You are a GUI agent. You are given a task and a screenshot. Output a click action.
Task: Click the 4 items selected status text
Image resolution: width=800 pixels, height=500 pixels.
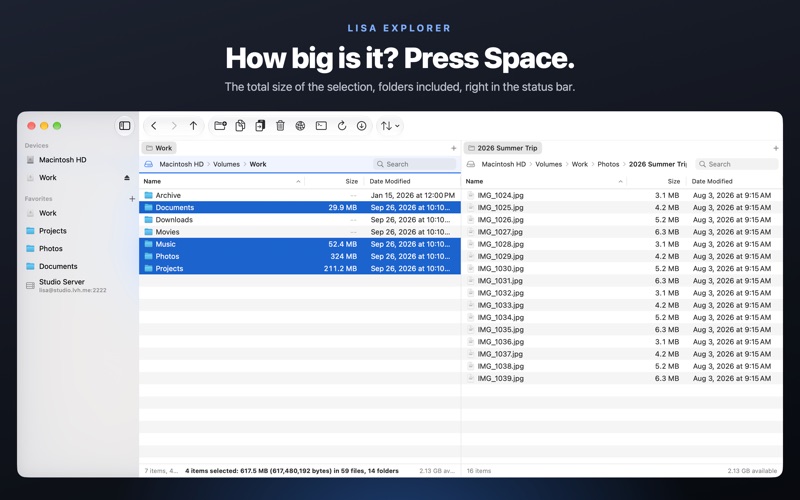point(292,471)
